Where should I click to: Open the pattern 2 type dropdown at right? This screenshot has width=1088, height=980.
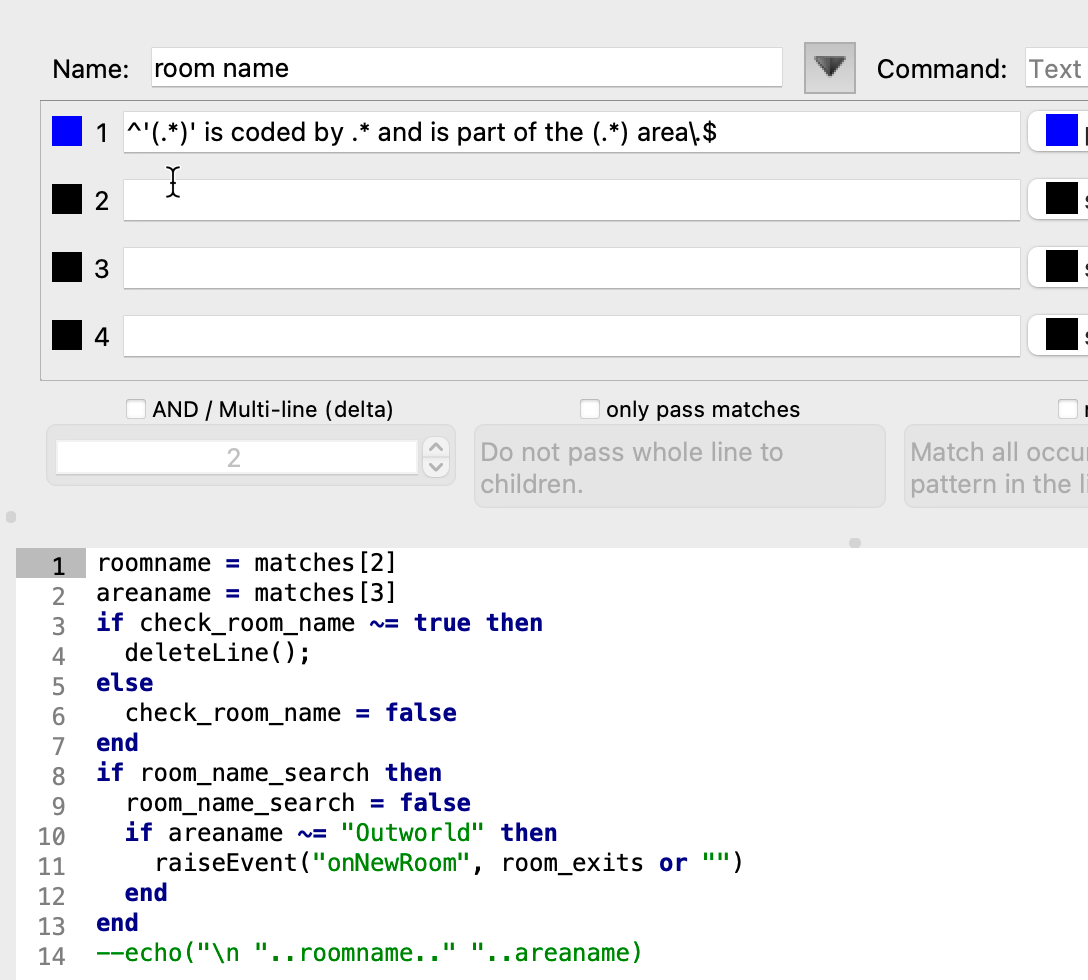click(x=1060, y=200)
